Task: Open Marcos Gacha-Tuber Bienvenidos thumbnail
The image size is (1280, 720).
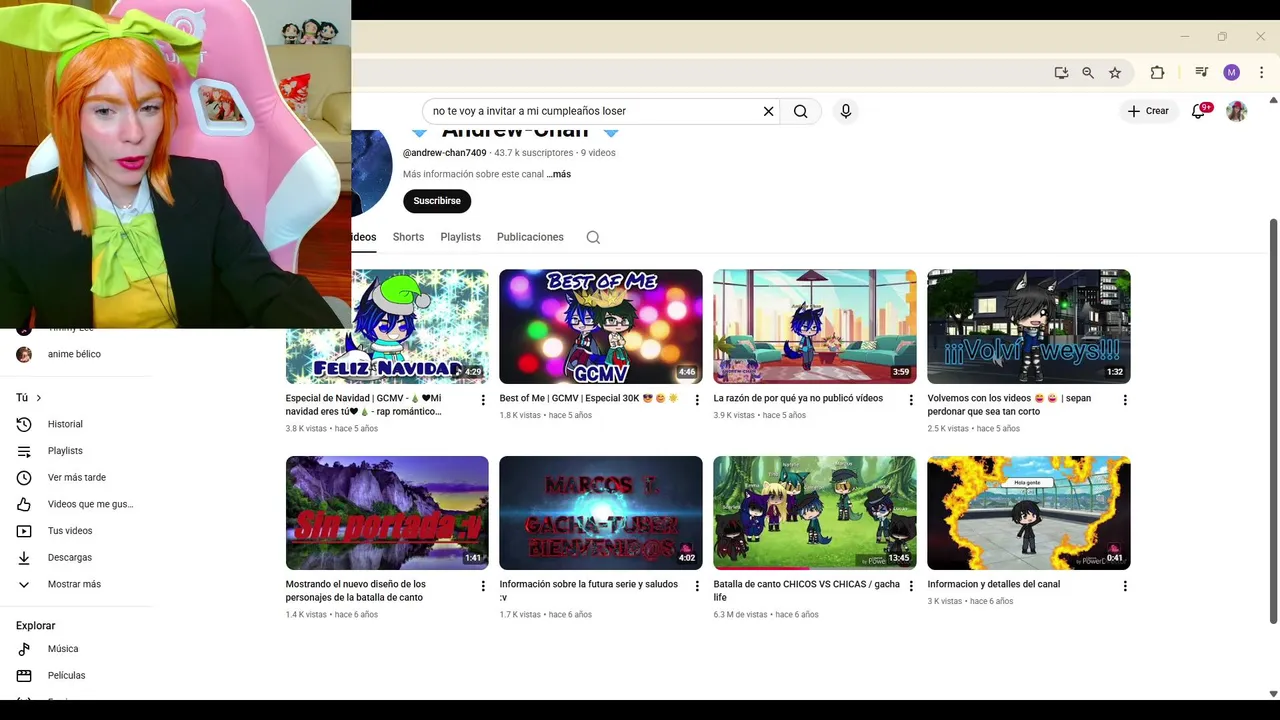Action: click(601, 513)
